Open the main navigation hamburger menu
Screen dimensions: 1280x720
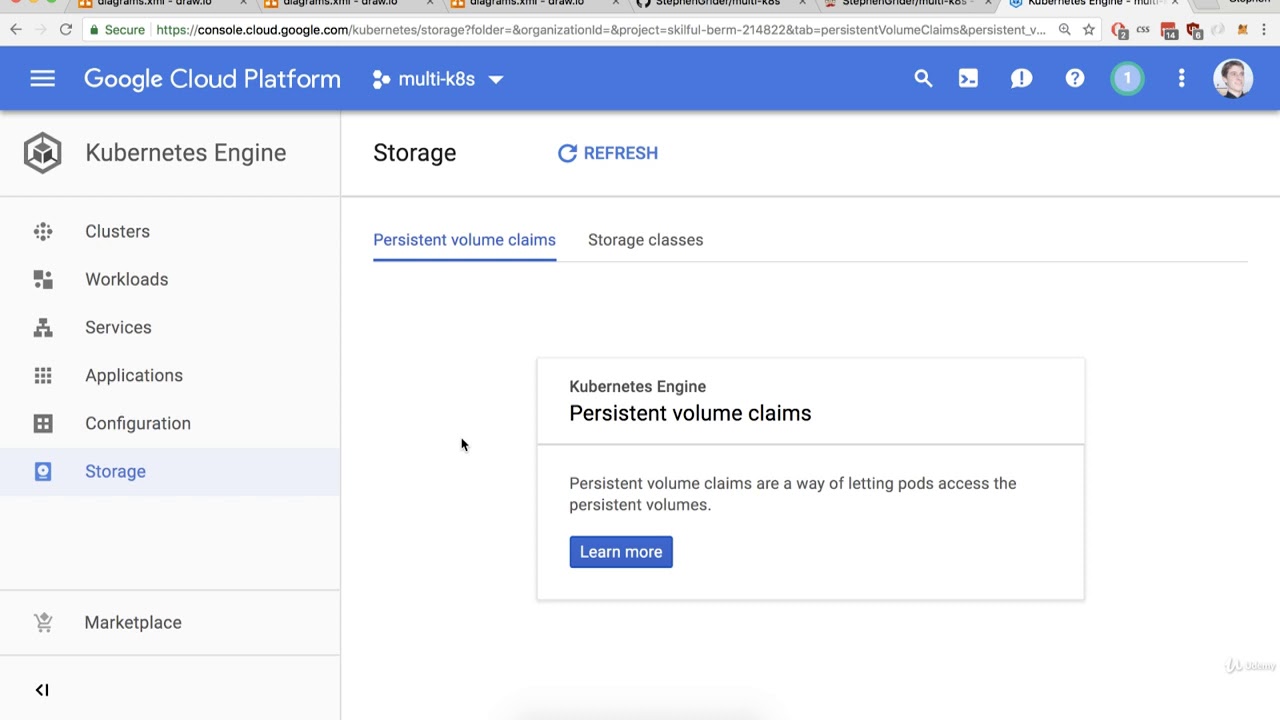(42, 79)
